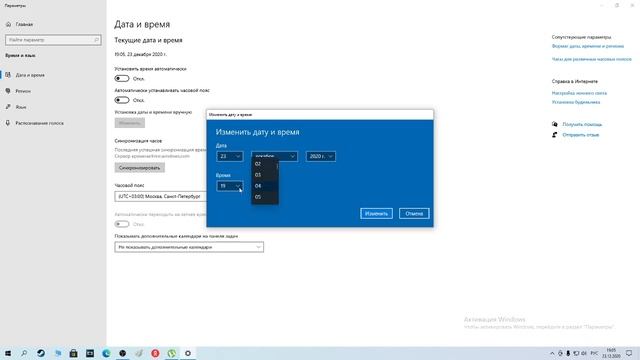The width and height of the screenshot is (640, 360).
Task: Open the day dropdown showing 23
Action: [x=230, y=156]
